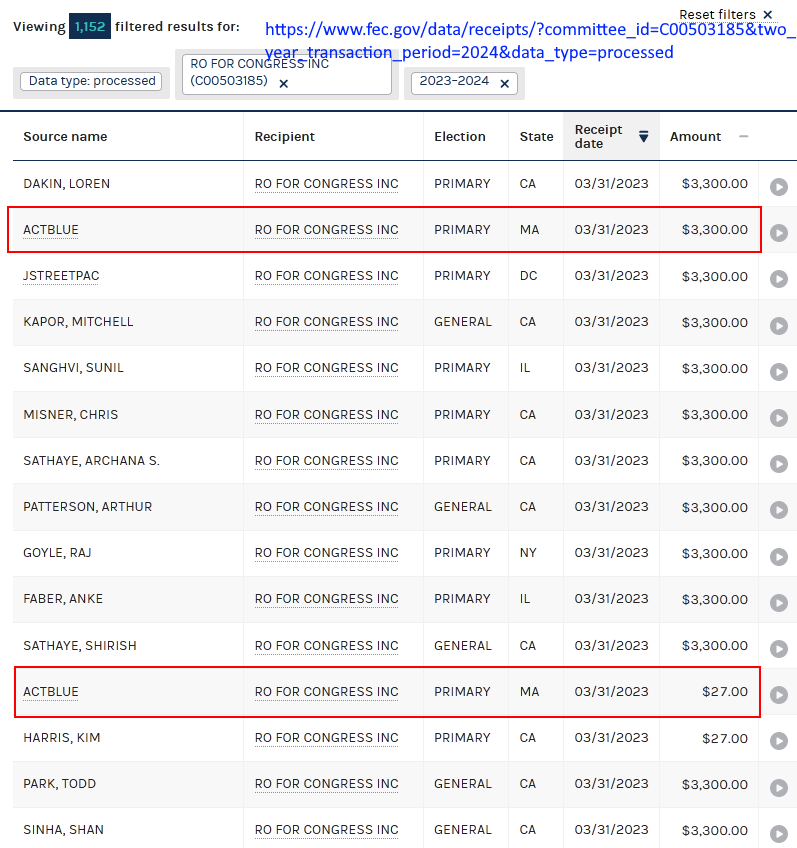Image resolution: width=797 pixels, height=848 pixels.
Task: Expand details for SANGHVI, SUNIL row
Action: pos(779,372)
